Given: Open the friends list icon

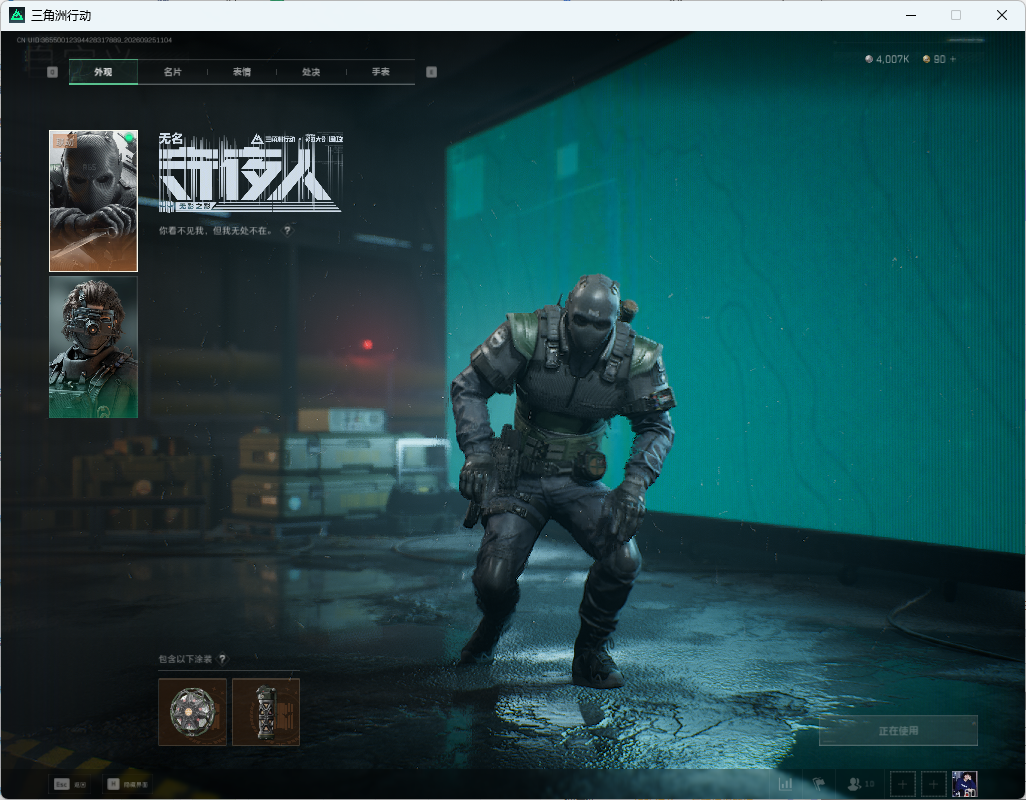Looking at the screenshot, I should tap(860, 783).
